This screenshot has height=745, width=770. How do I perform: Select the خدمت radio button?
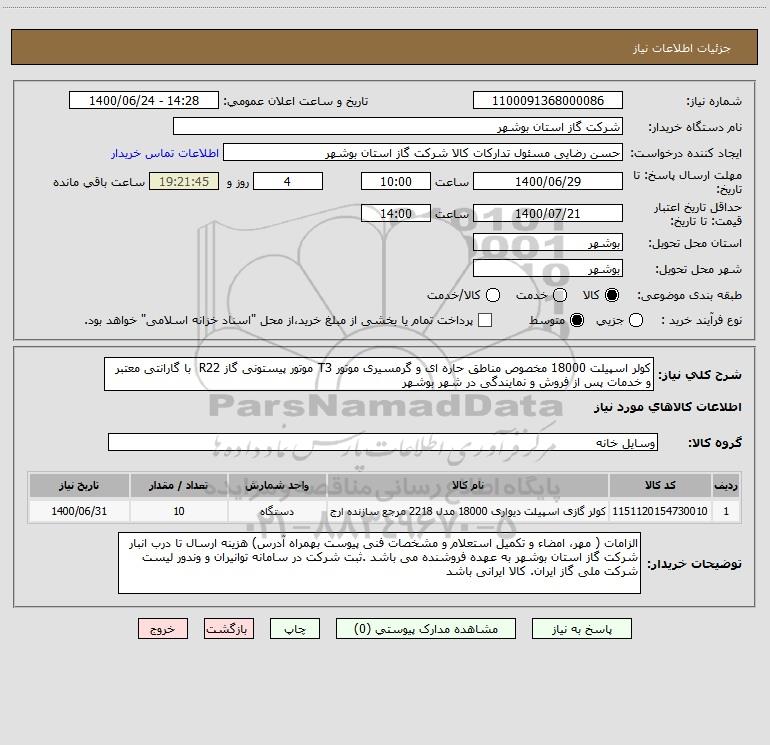560,295
